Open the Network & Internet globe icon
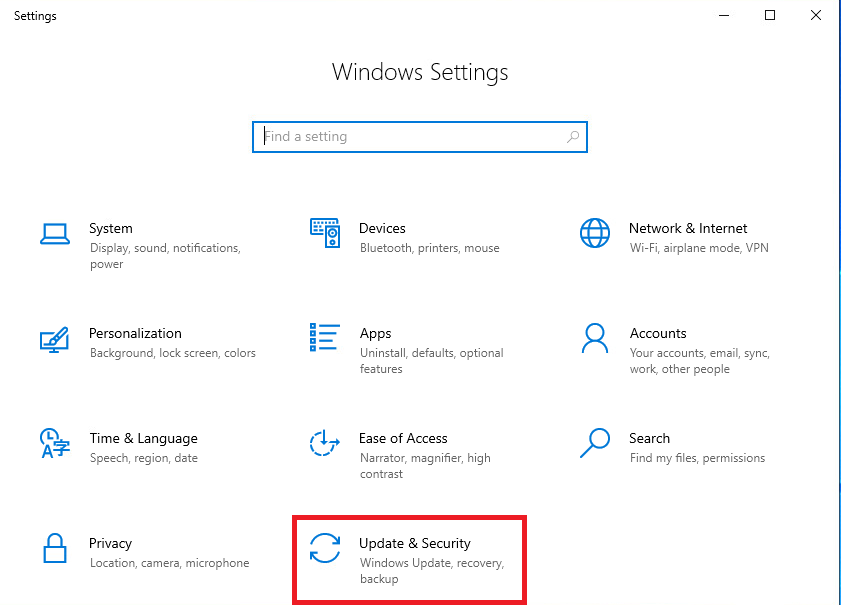Viewport: 841px width, 605px height. pyautogui.click(x=595, y=233)
